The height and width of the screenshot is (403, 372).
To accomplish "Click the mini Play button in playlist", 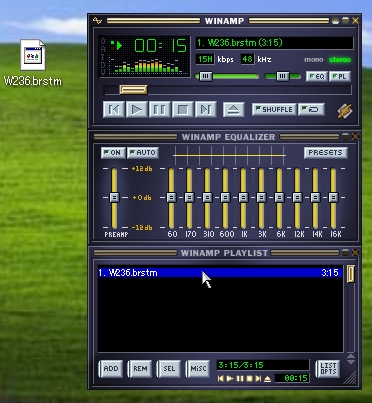I will click(x=230, y=379).
